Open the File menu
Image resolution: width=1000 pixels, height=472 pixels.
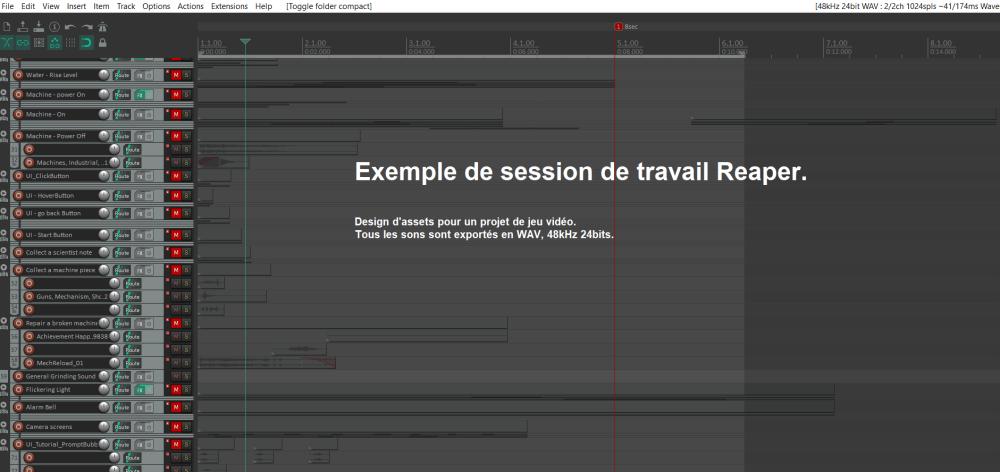pos(8,6)
